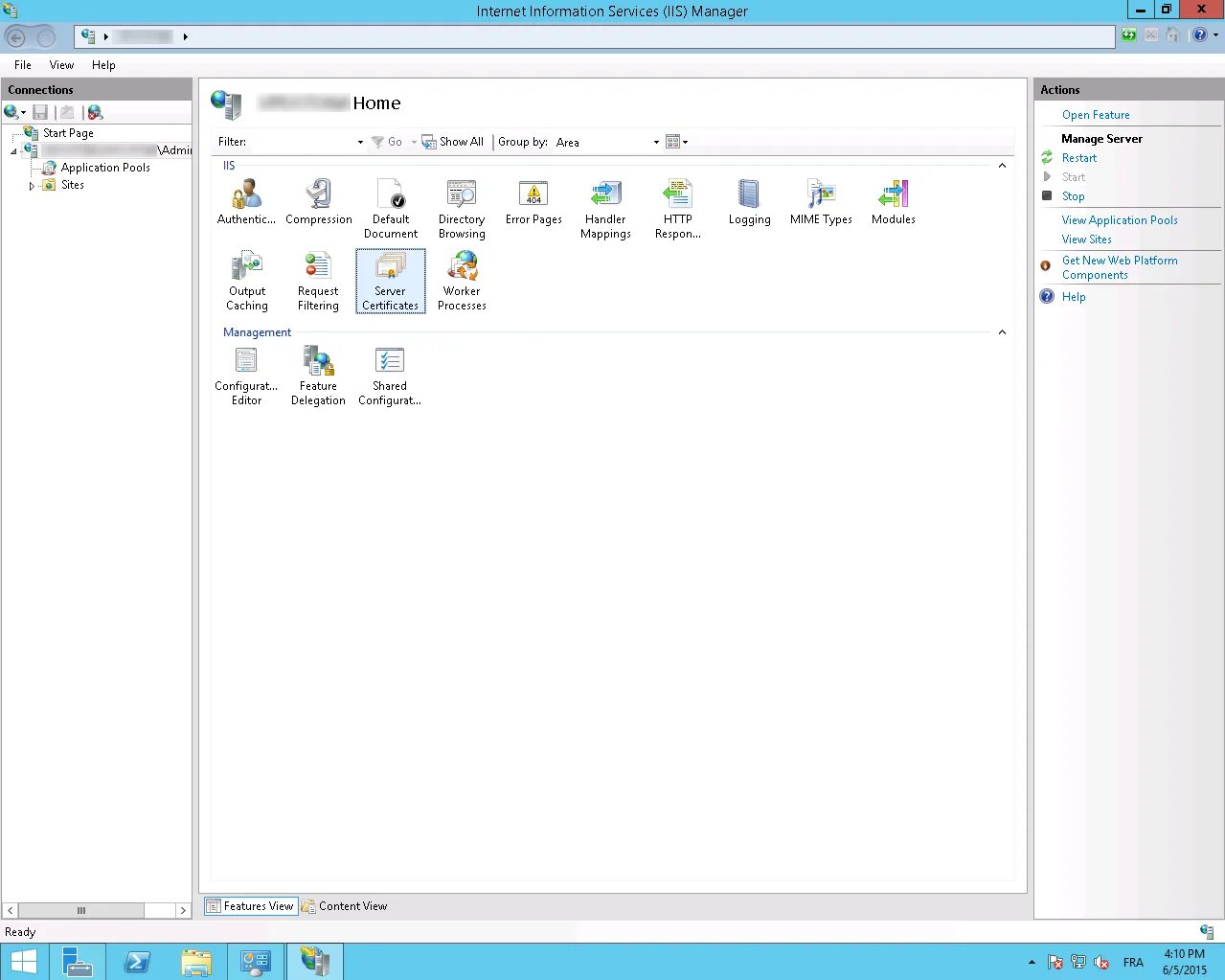The height and width of the screenshot is (980, 1225).
Task: Click the FRA language indicator
Action: click(1133, 963)
